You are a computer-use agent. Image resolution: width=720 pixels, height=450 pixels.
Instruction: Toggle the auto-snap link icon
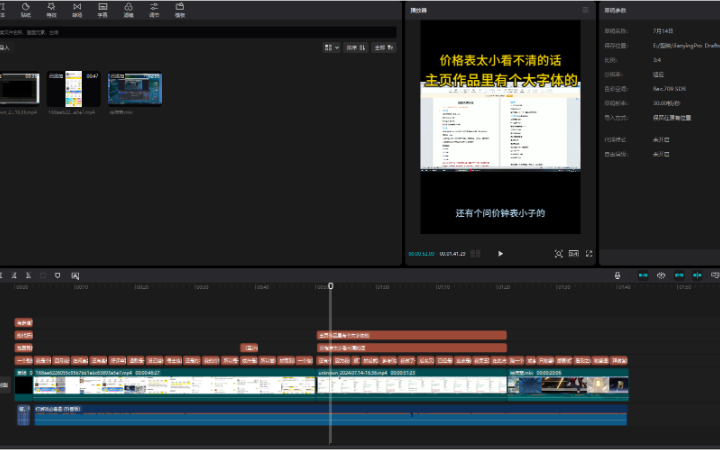661,275
